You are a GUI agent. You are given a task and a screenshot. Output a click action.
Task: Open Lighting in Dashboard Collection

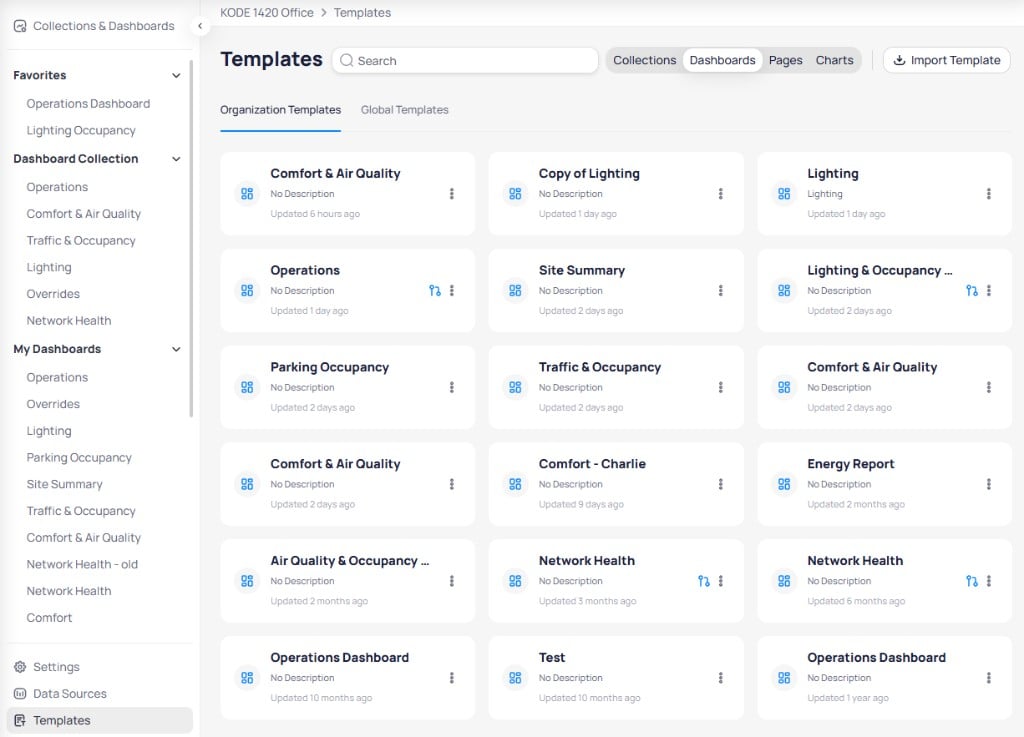[49, 267]
